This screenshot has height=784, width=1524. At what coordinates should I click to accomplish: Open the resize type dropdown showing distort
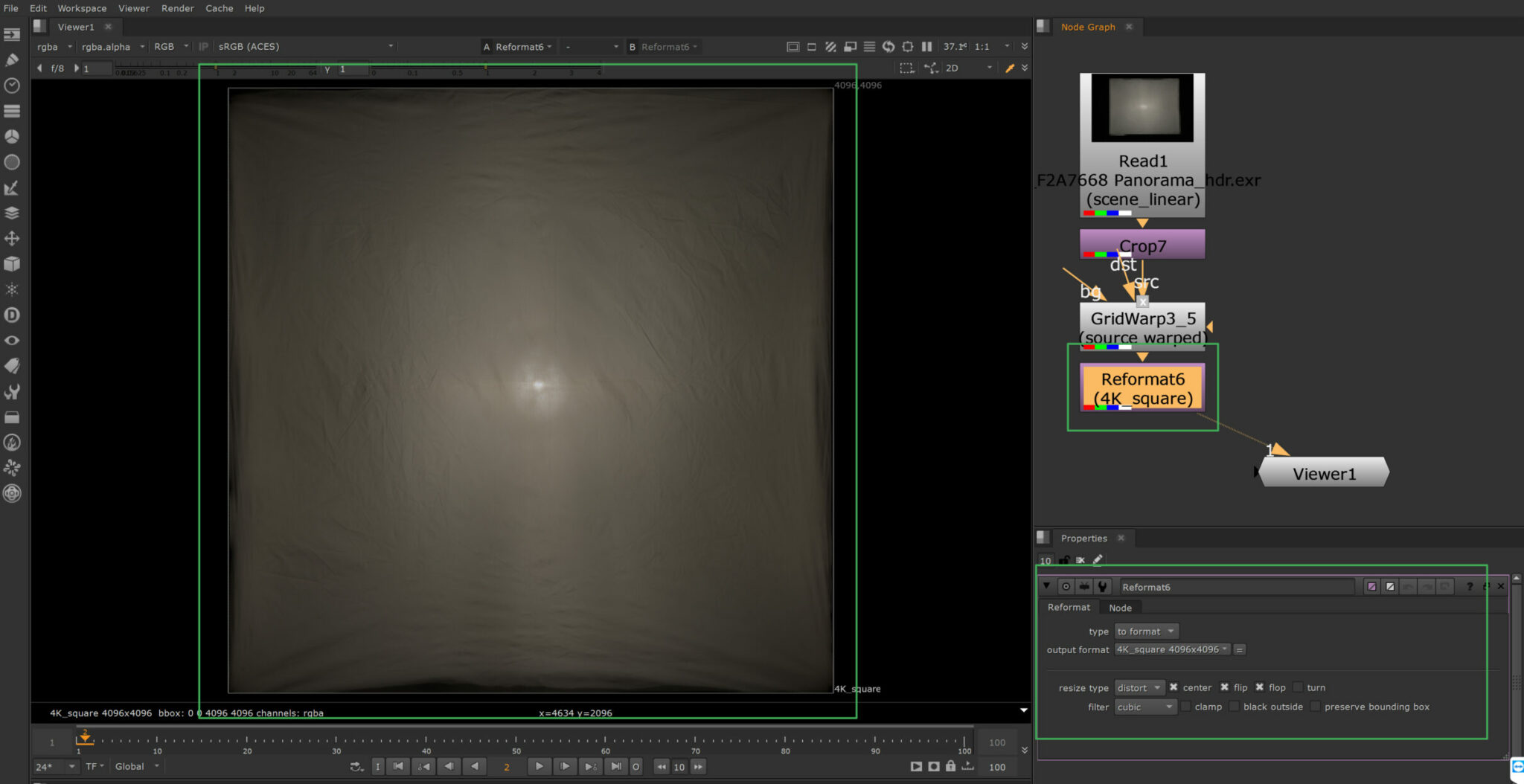(x=1139, y=687)
